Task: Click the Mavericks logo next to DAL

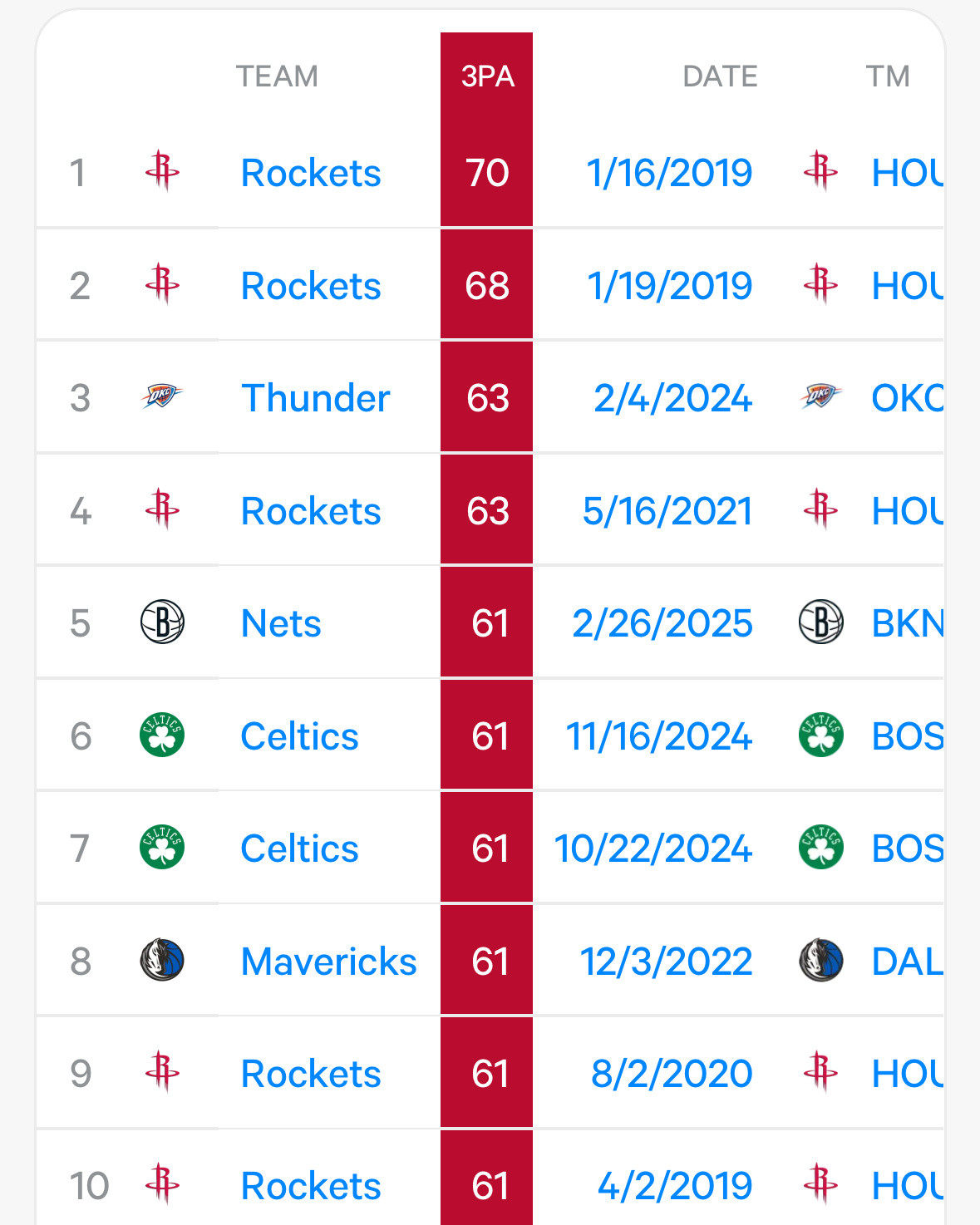Action: [x=820, y=961]
